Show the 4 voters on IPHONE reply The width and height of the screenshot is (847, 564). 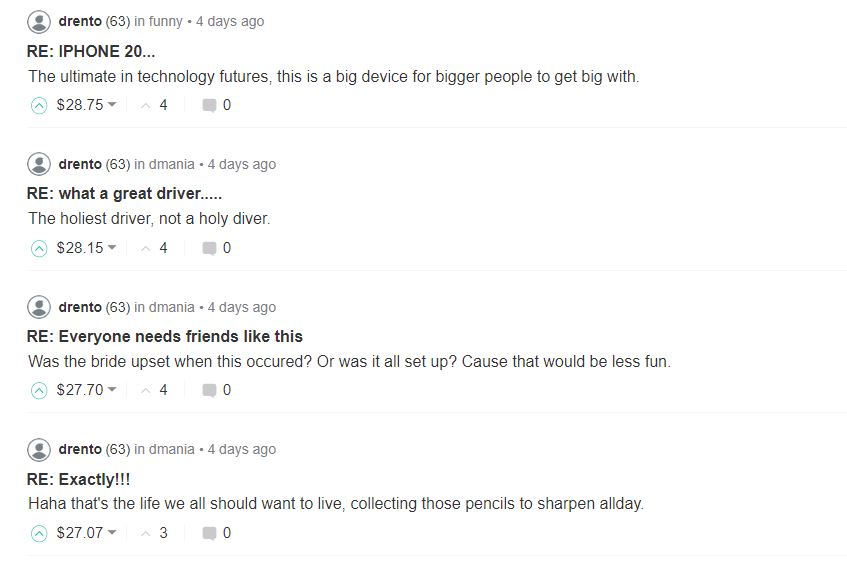pyautogui.click(x=163, y=105)
